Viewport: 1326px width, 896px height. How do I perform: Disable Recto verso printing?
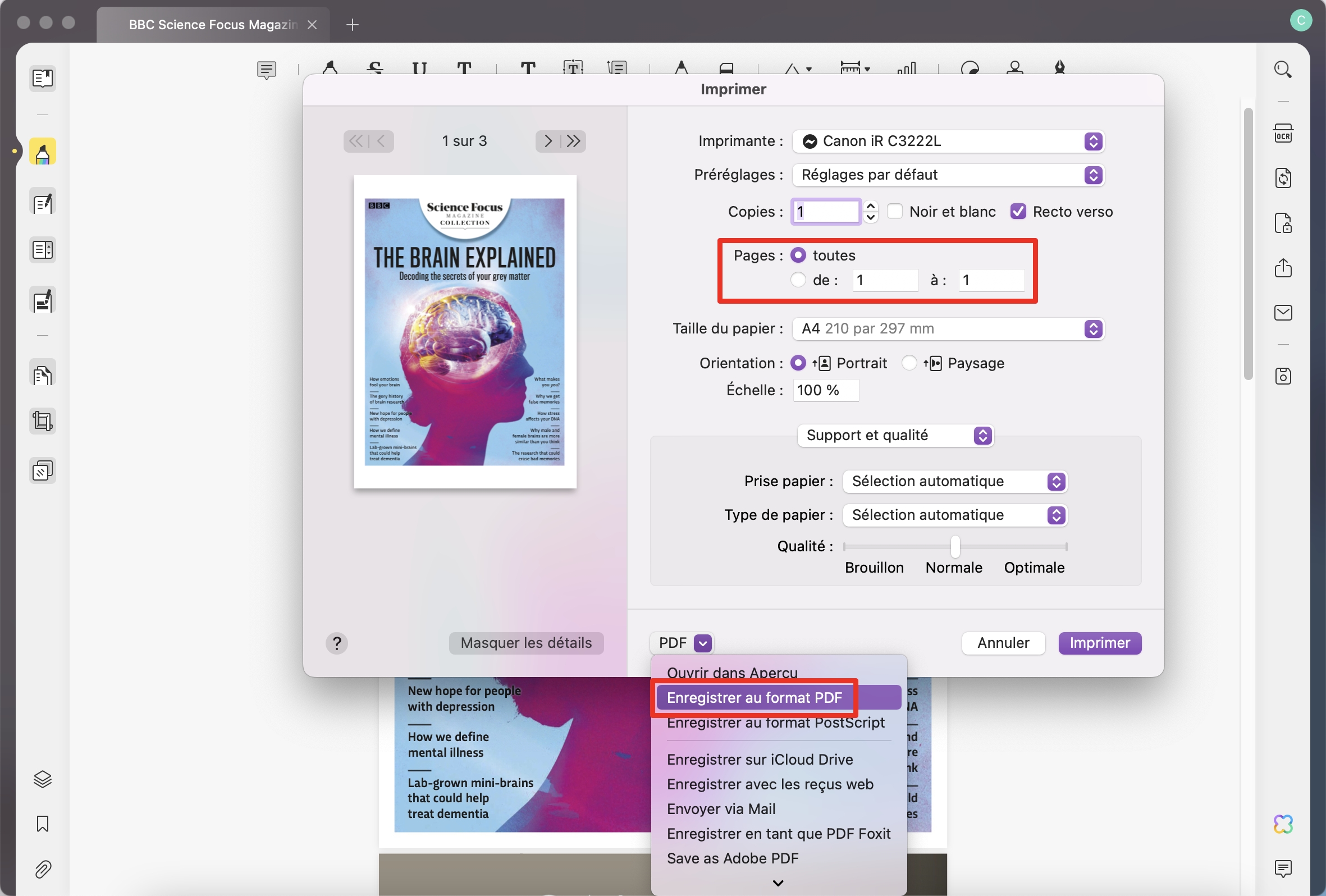tap(1019, 211)
